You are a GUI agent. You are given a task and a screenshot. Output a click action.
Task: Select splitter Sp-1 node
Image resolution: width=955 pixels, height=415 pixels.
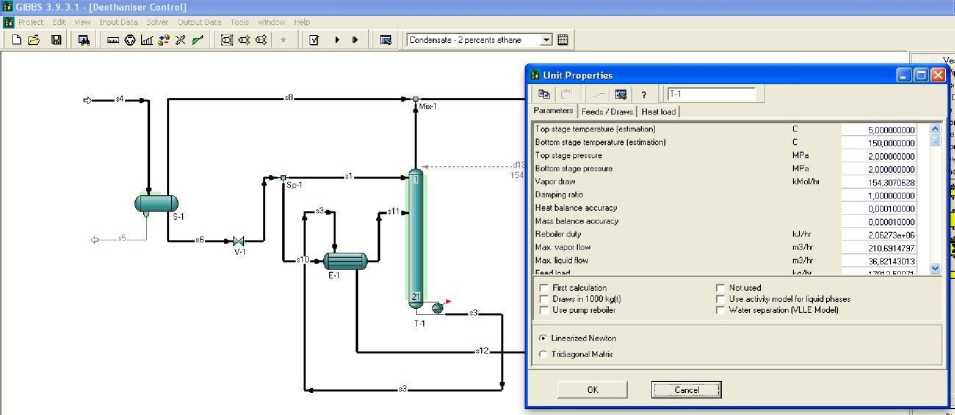283,177
